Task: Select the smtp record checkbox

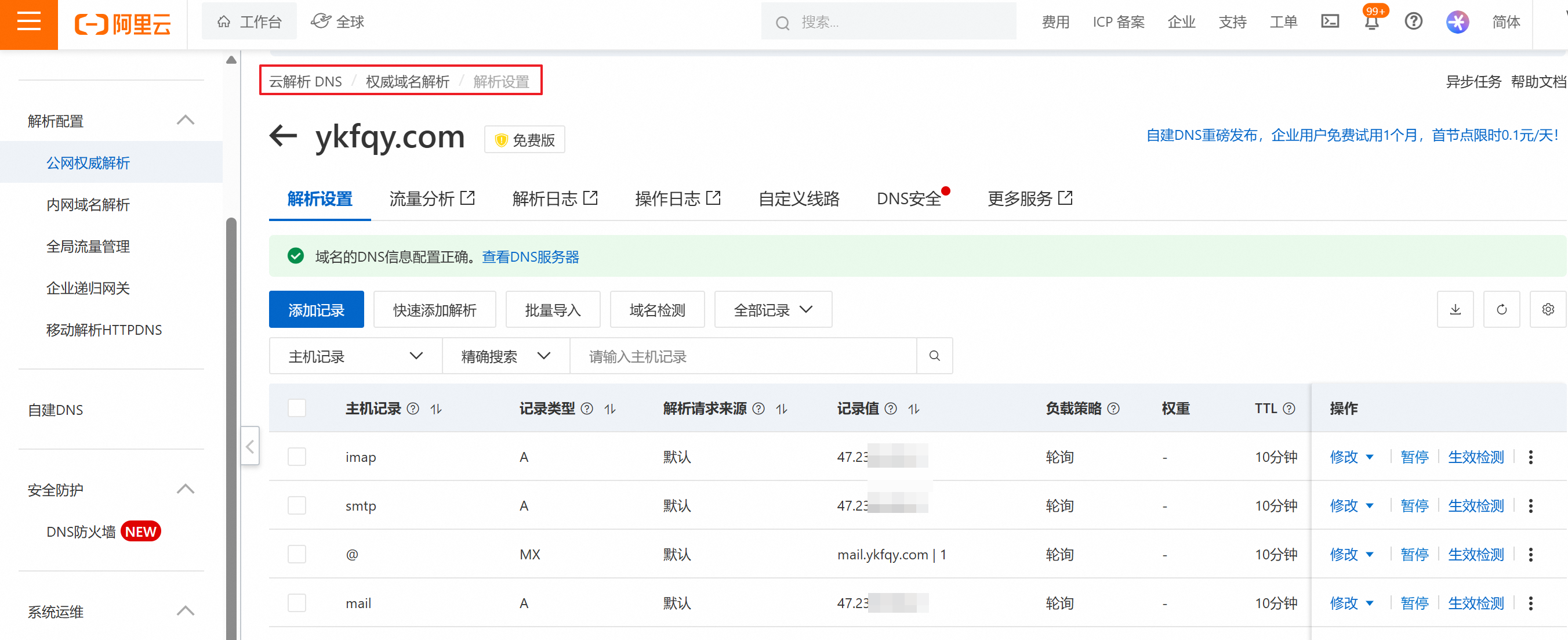Action: coord(296,505)
